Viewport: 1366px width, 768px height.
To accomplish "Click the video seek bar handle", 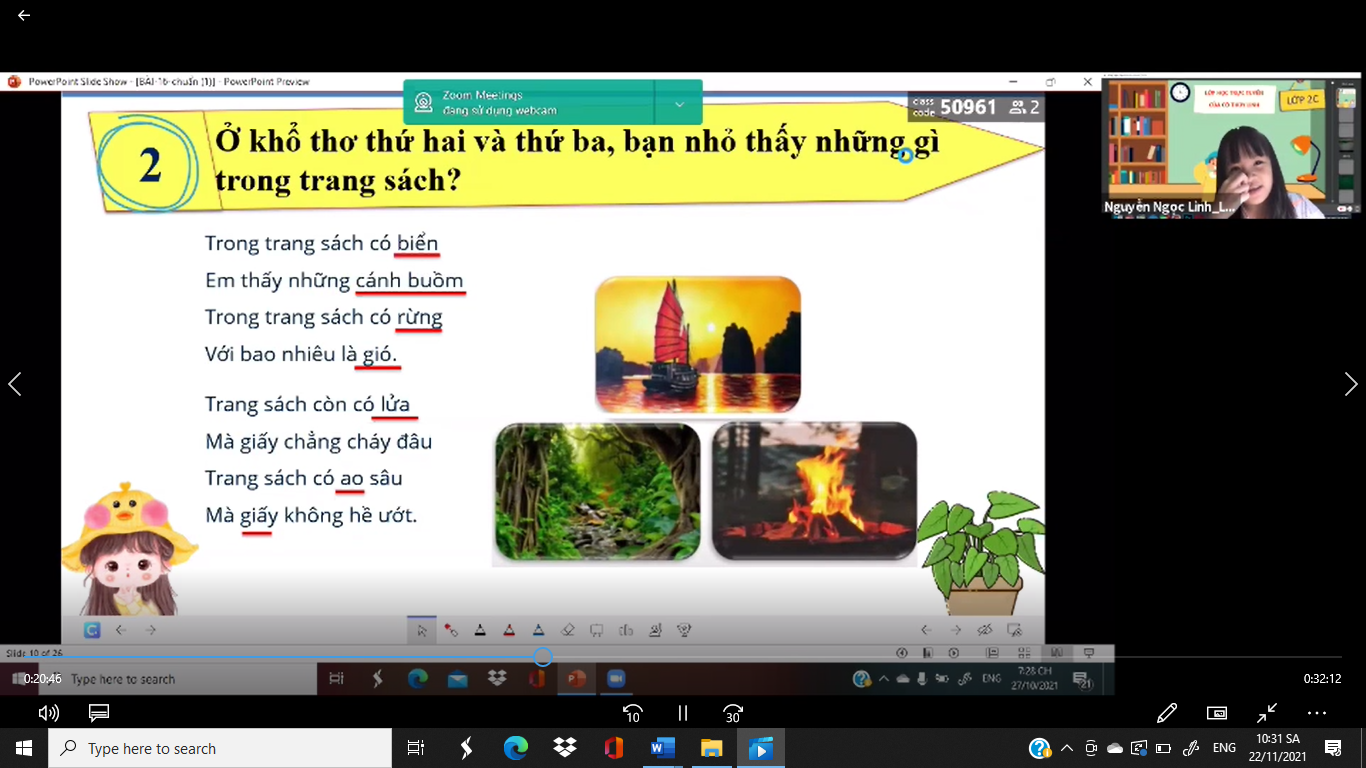I will 542,657.
